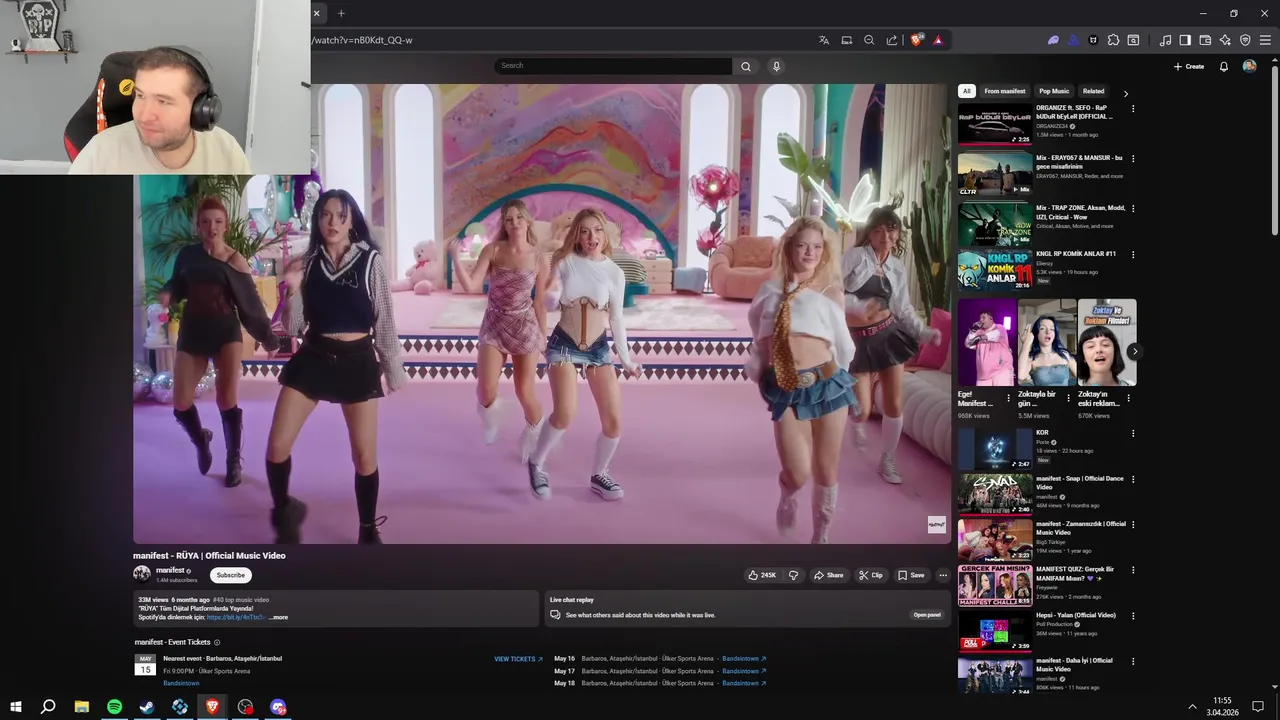This screenshot has width=1280, height=720.
Task: Open Brave Rewards triangle icon
Action: point(938,40)
